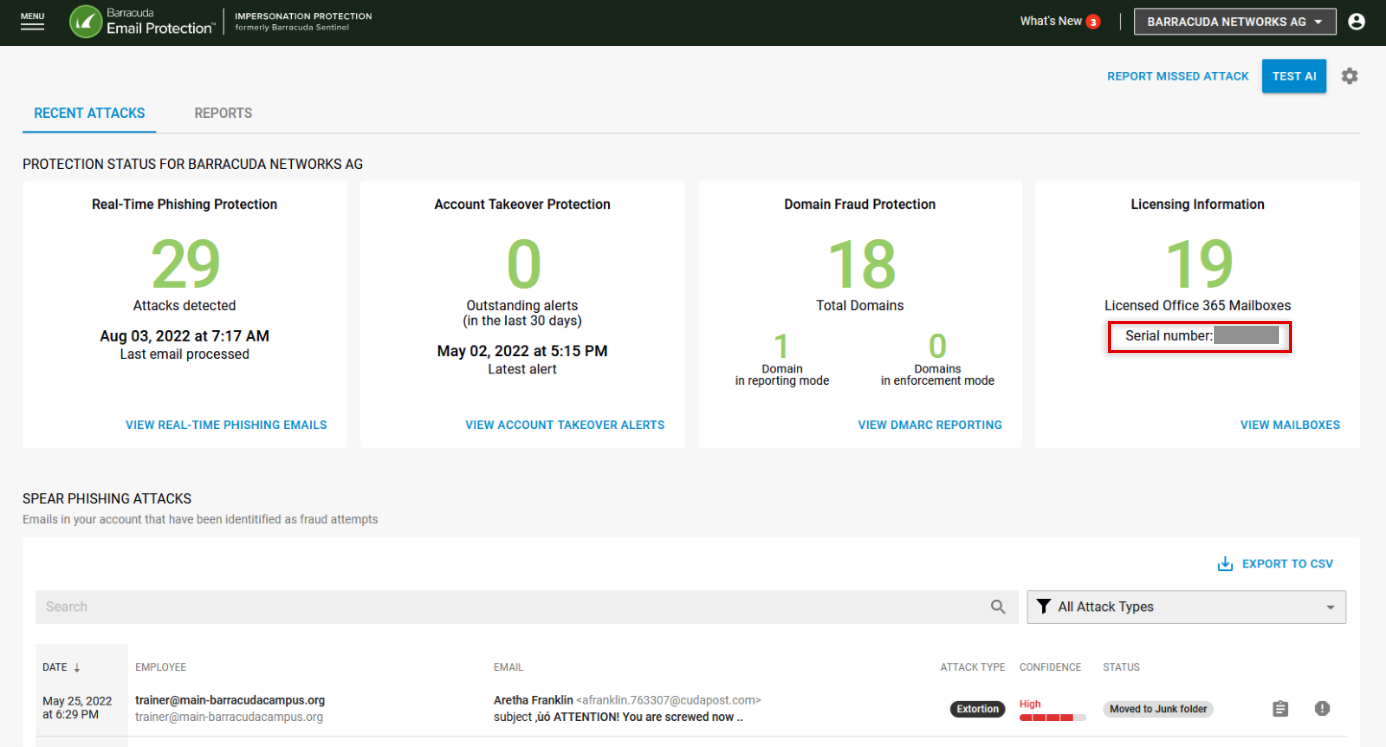Click '1 Domain in reporting mode' figure

pos(782,346)
